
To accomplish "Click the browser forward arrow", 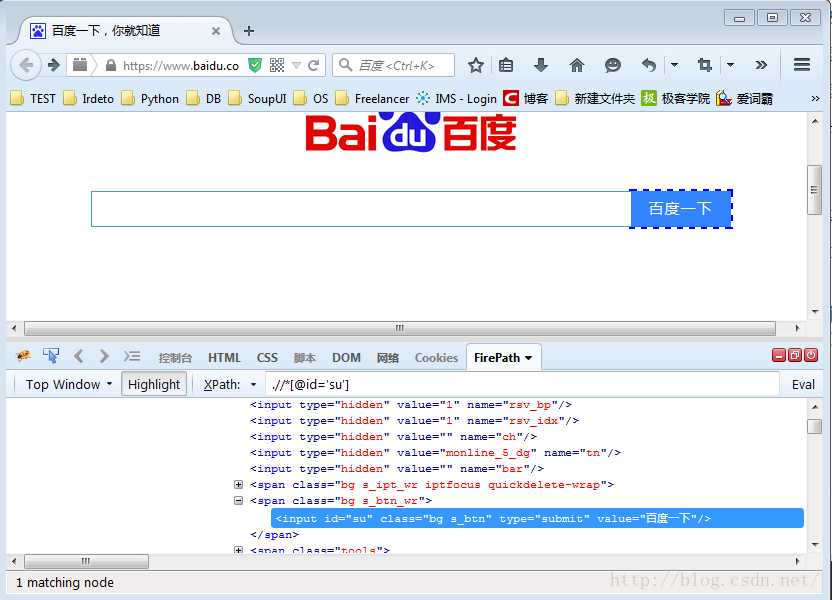I will pos(54,65).
